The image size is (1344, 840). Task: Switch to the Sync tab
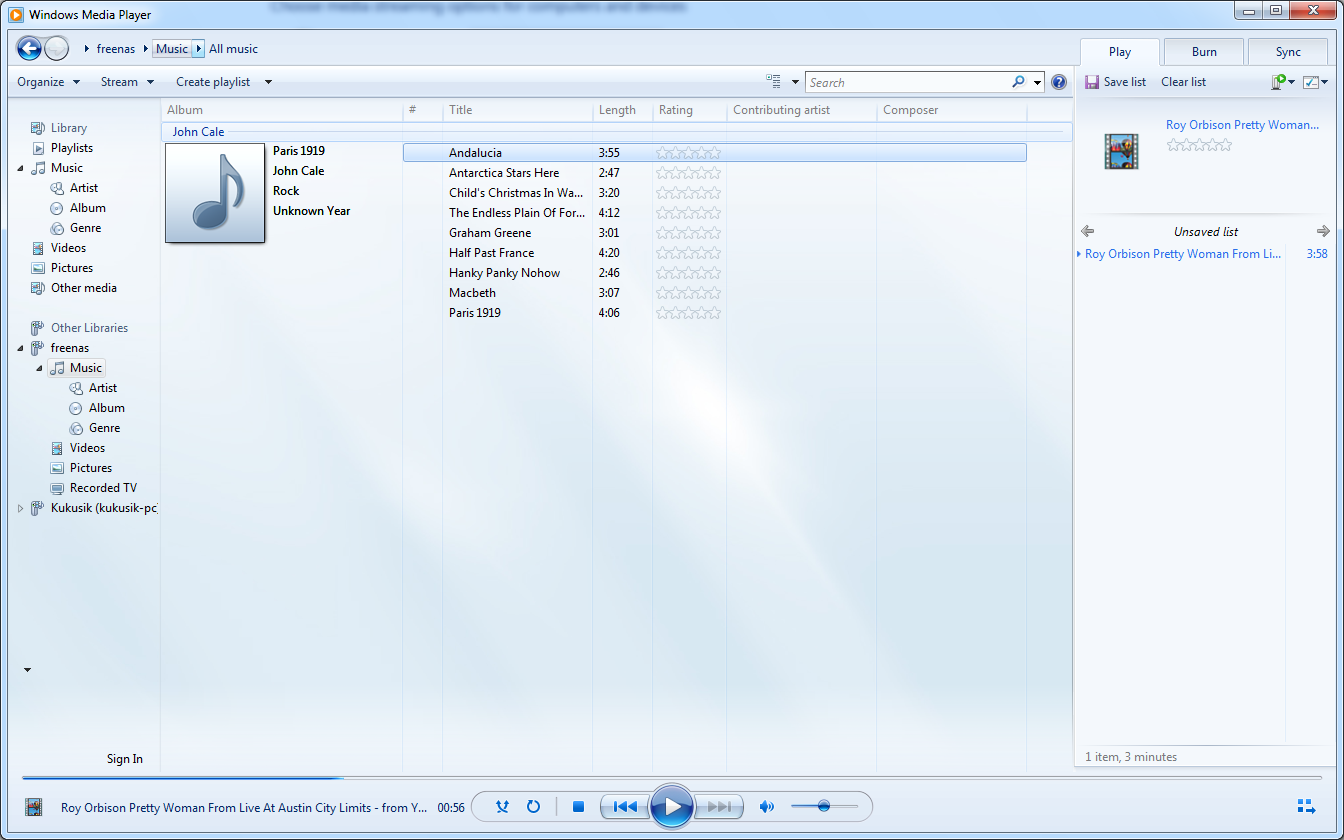(x=1288, y=52)
